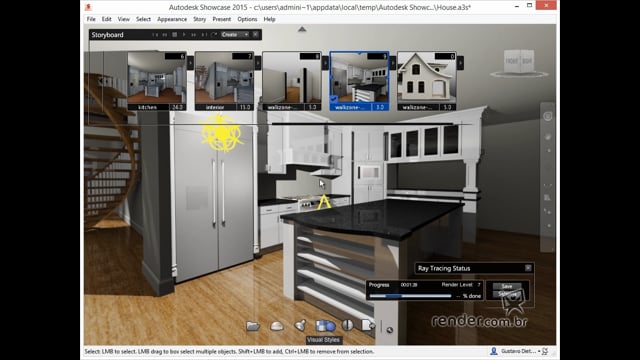Open the Lights spotlight icon
Viewport: 640px width, 360px height.
[x=300, y=325]
